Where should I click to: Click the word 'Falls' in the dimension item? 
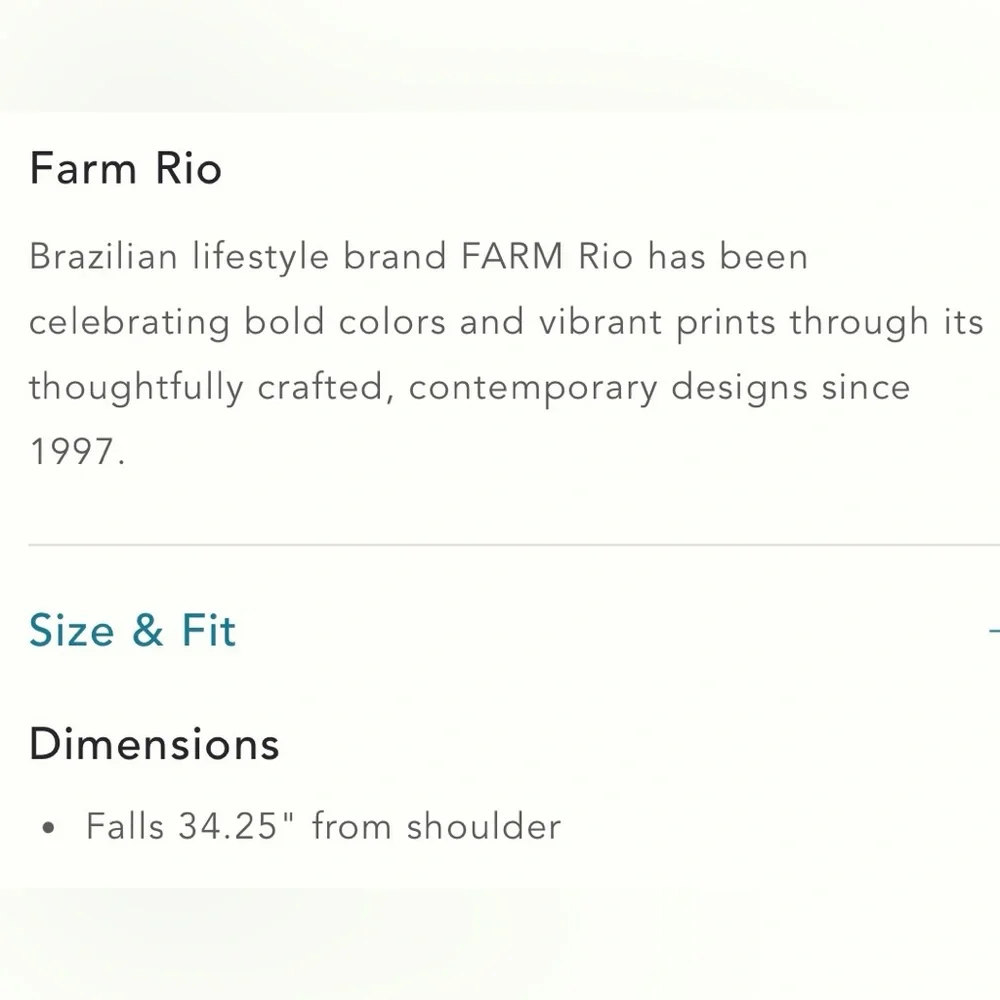point(125,827)
